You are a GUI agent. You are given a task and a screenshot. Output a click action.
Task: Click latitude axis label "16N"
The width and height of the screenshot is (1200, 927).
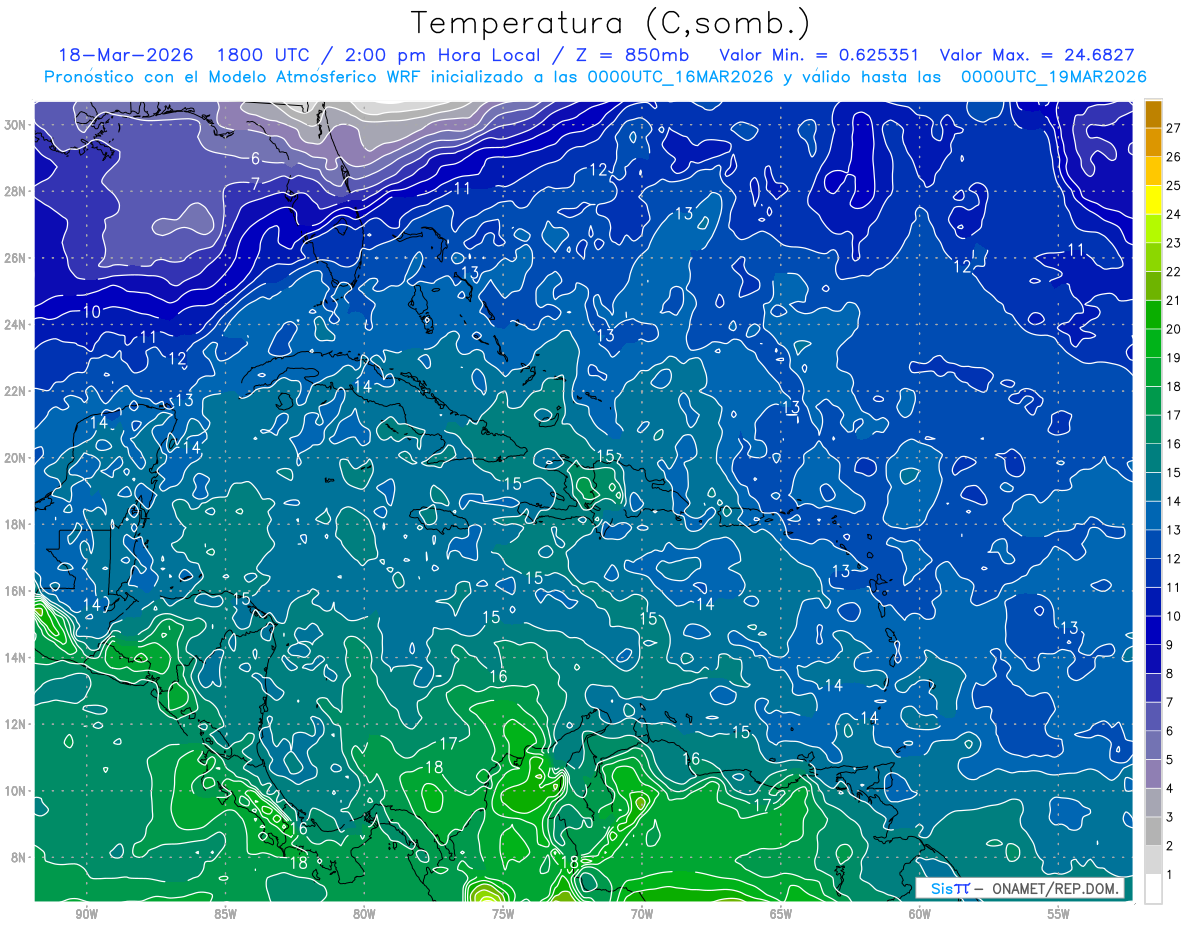coord(16,591)
